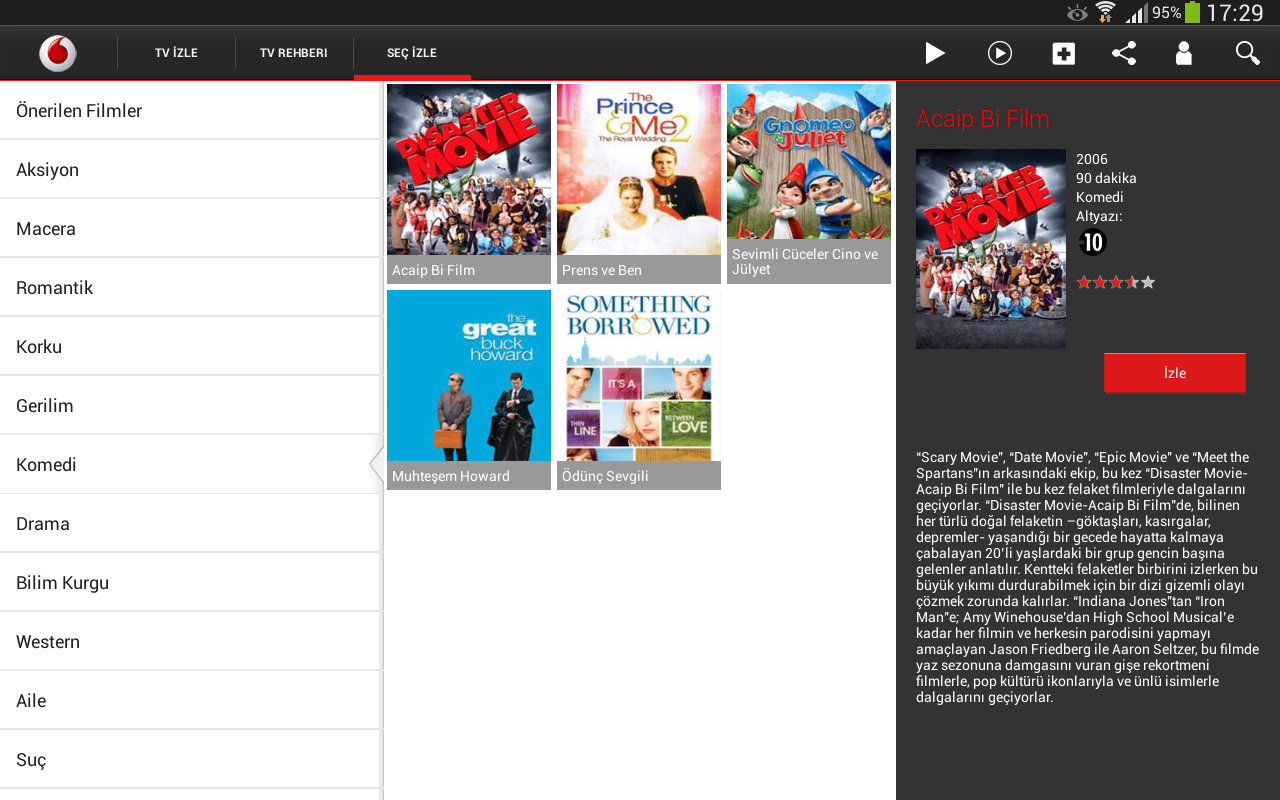
Task: Select the SEÇ İZLE tab
Action: click(412, 53)
